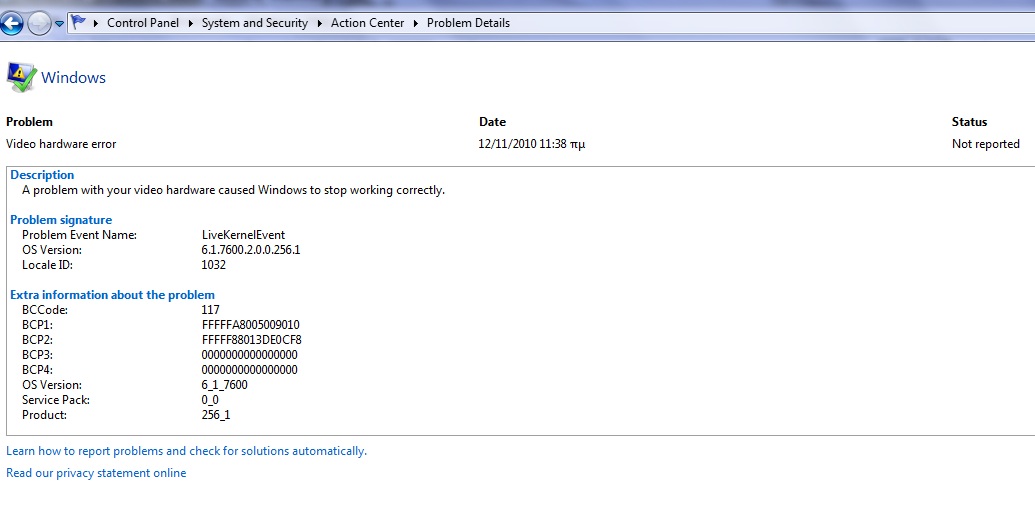Image resolution: width=1035 pixels, height=520 pixels.
Task: Navigate to Action Center breadcrumb
Action: coord(367,22)
